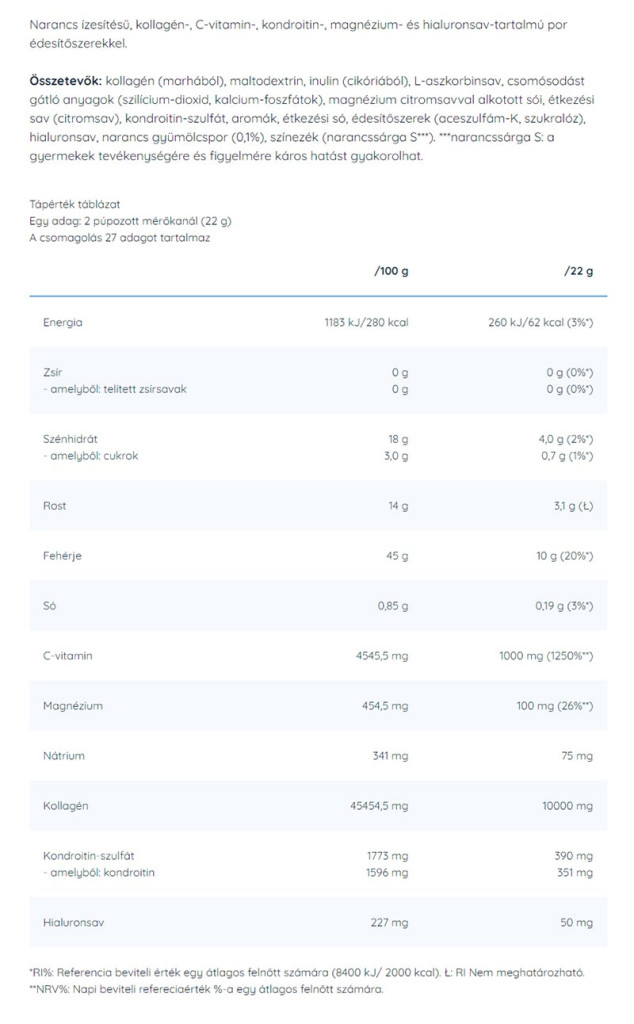Viewport: 634px width, 1024px height.
Task: Click the "1183 kJ/280 kcal" energy value
Action: coord(360,322)
